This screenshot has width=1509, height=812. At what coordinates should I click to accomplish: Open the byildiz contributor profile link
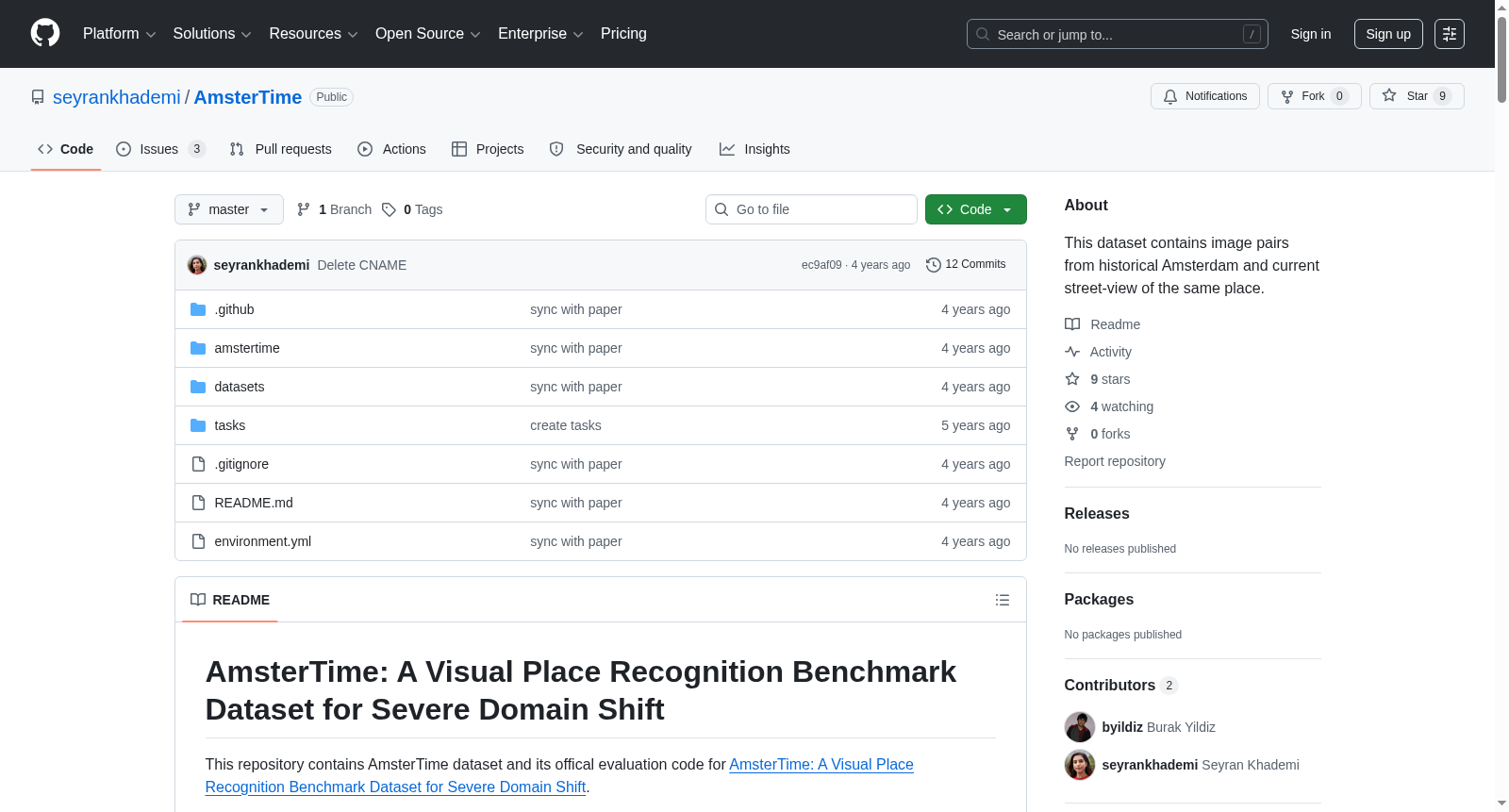(x=1122, y=727)
